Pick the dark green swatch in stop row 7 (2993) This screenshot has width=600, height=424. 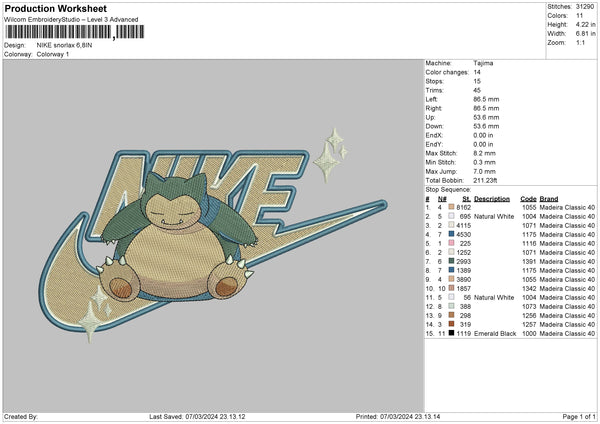click(x=451, y=261)
